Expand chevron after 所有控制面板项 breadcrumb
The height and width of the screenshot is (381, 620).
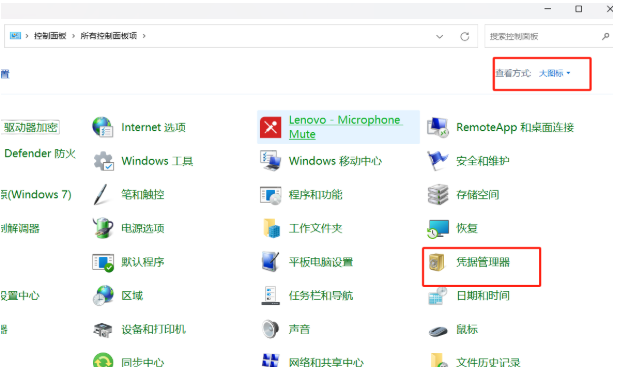click(x=144, y=36)
